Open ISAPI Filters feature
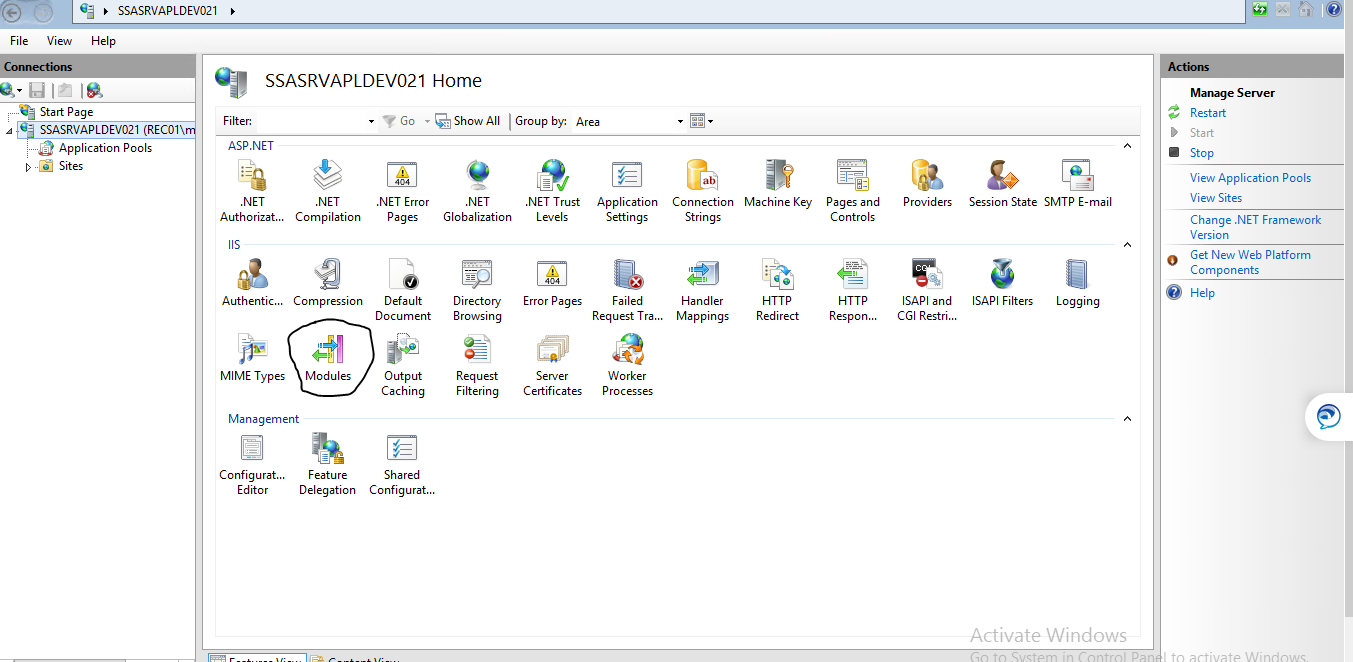Image resolution: width=1353 pixels, height=662 pixels. click(1003, 283)
